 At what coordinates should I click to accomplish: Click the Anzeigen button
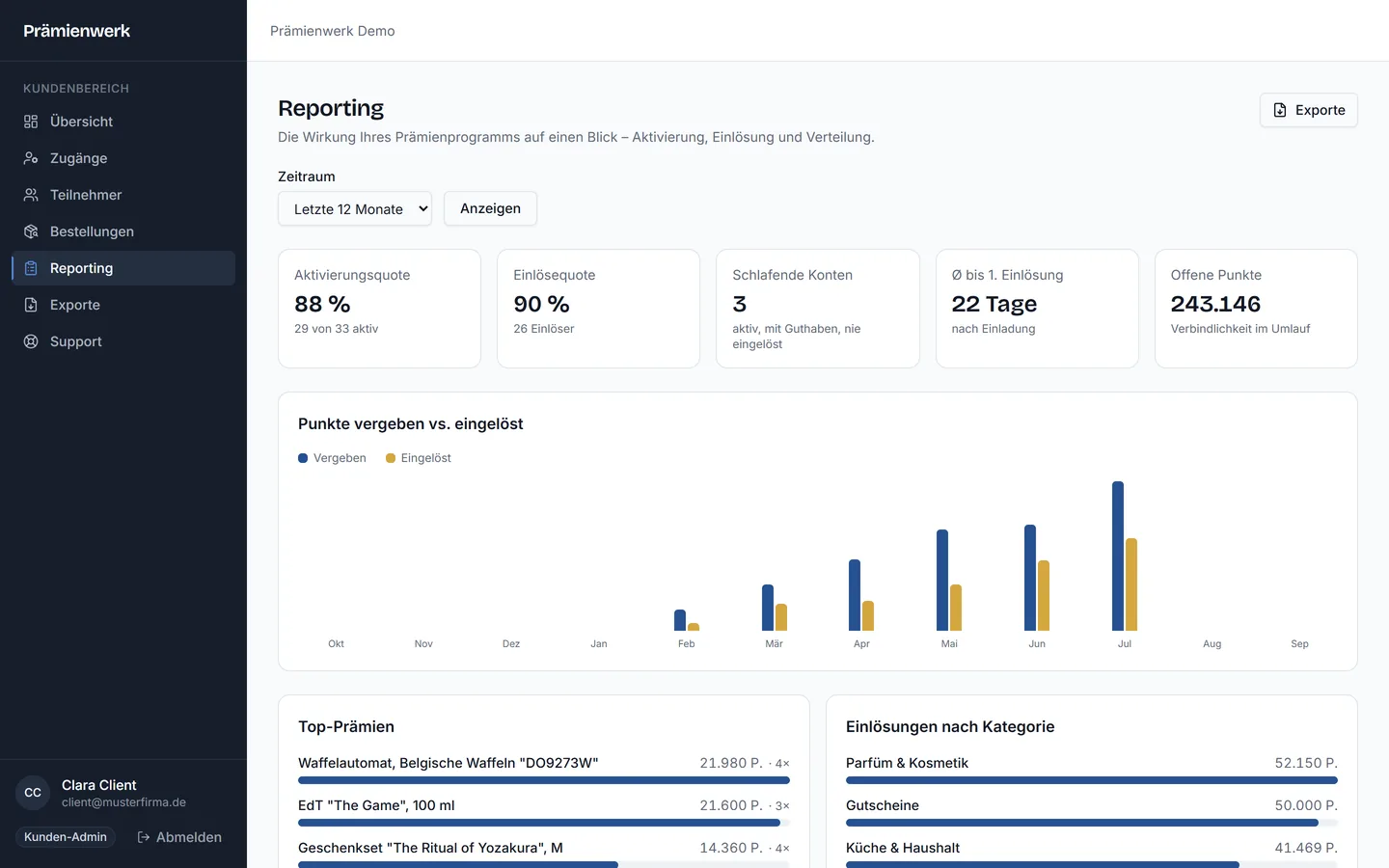pyautogui.click(x=490, y=208)
